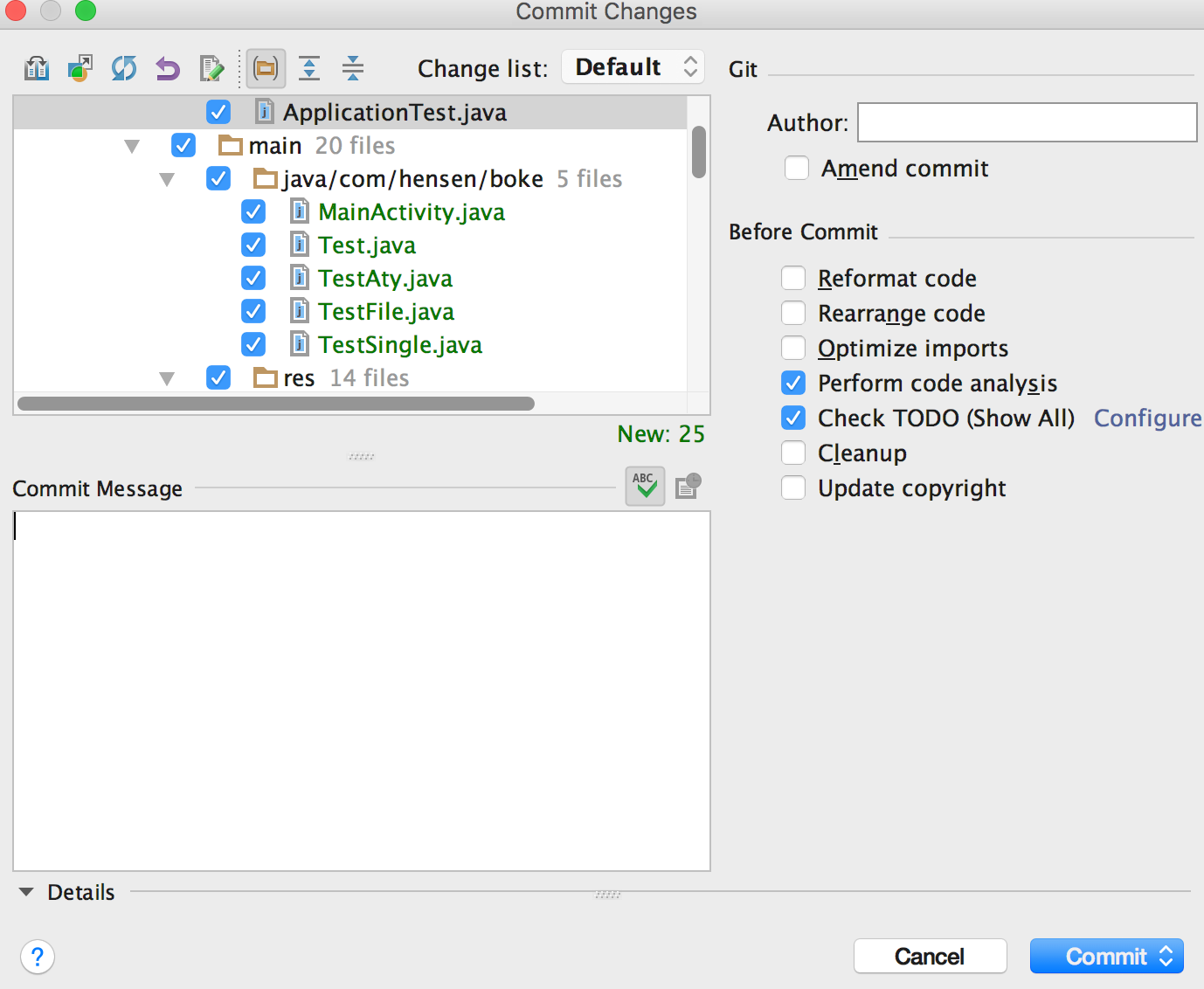
Task: Disable Perform code analysis
Action: [793, 383]
